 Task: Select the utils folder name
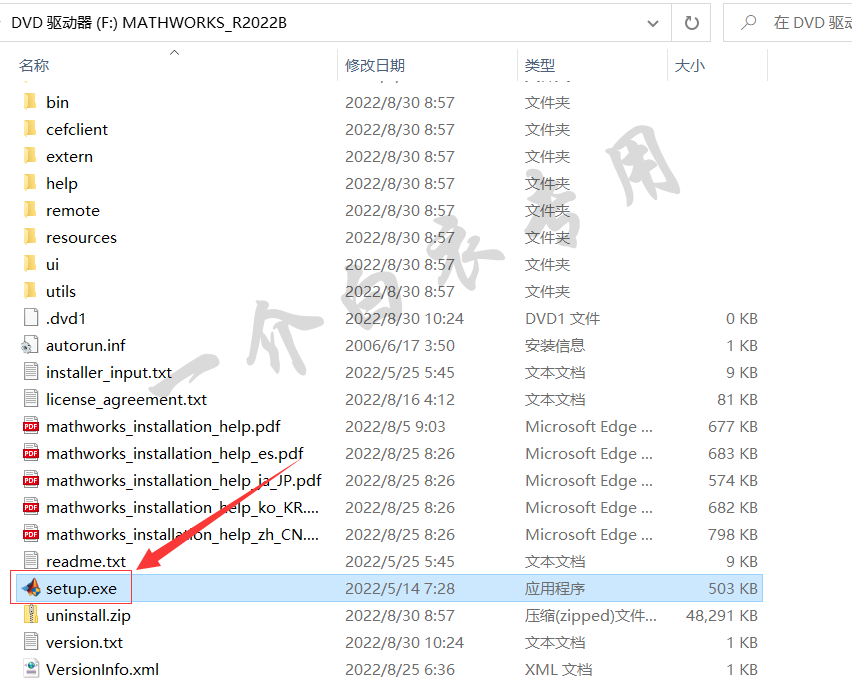(61, 291)
